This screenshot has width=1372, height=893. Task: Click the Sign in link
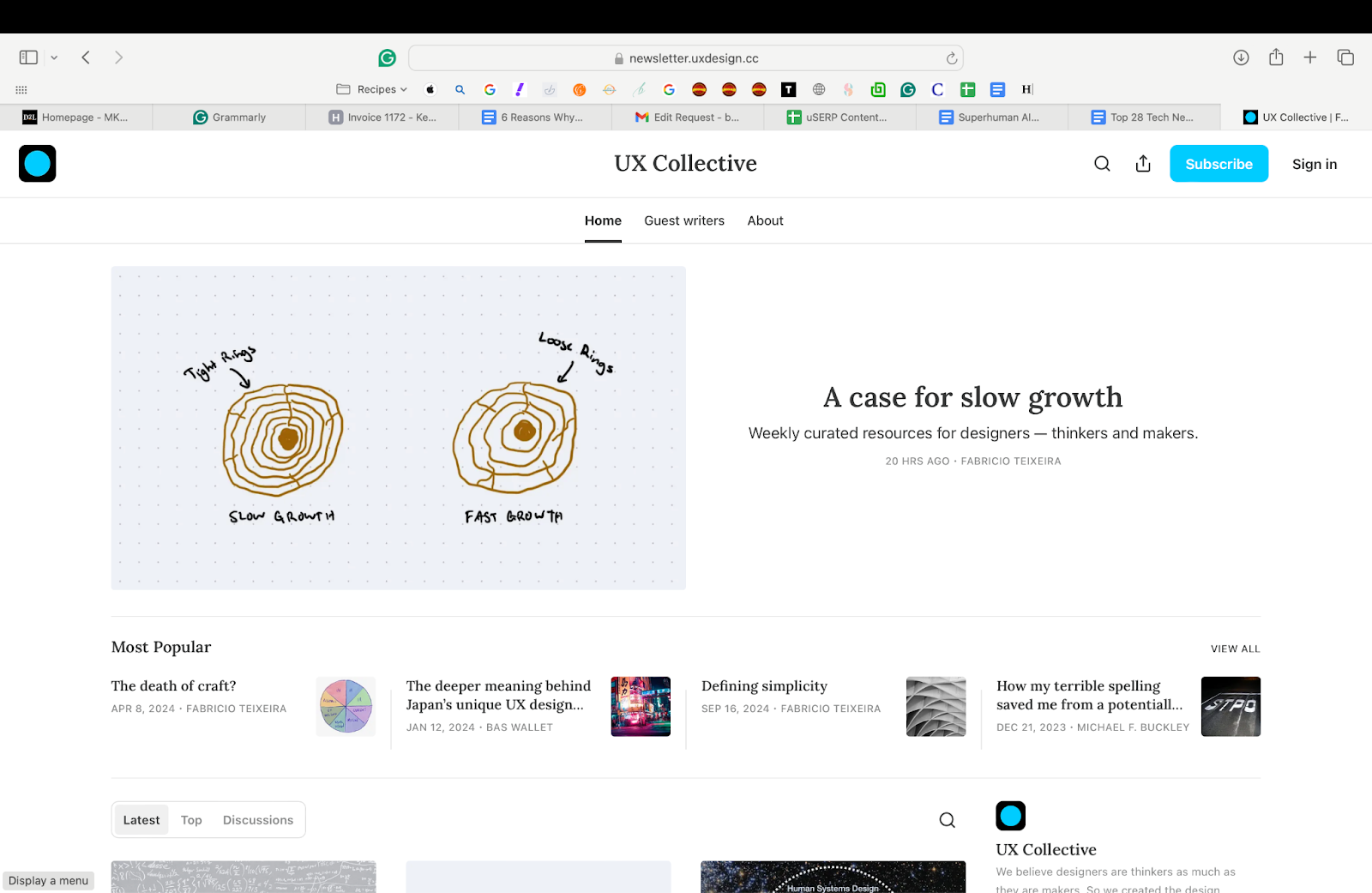pos(1315,164)
